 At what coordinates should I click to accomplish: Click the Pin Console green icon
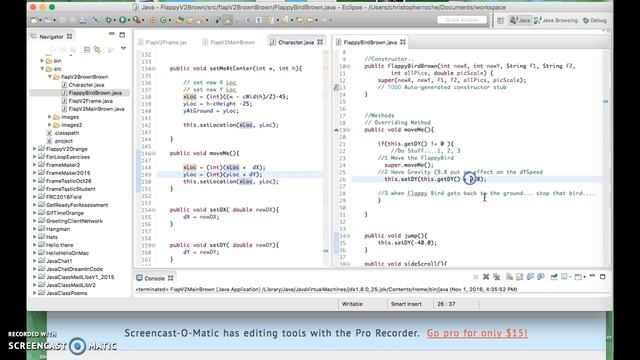click(x=554, y=277)
